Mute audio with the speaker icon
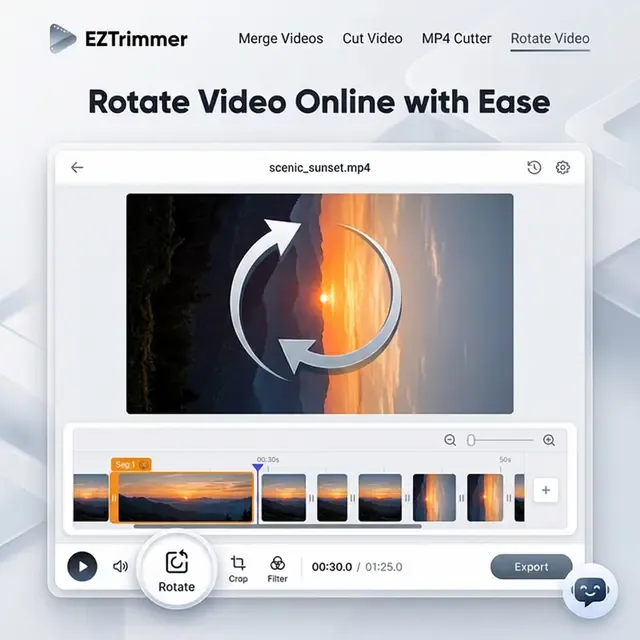The width and height of the screenshot is (640, 640). coord(121,566)
